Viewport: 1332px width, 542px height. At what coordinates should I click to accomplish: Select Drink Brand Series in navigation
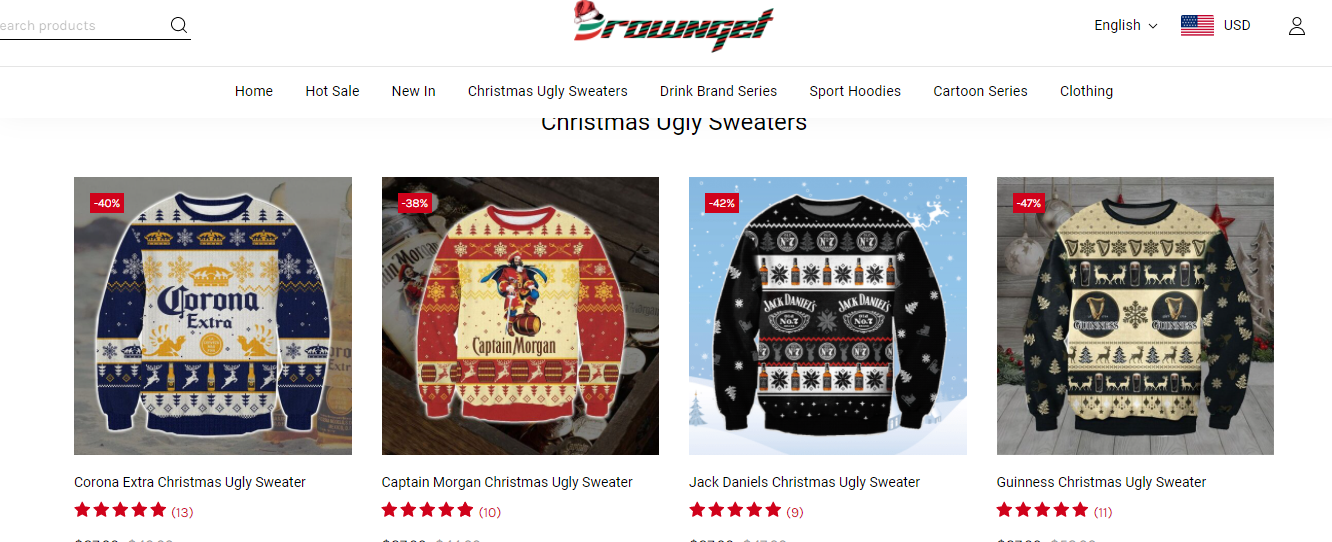tap(718, 91)
